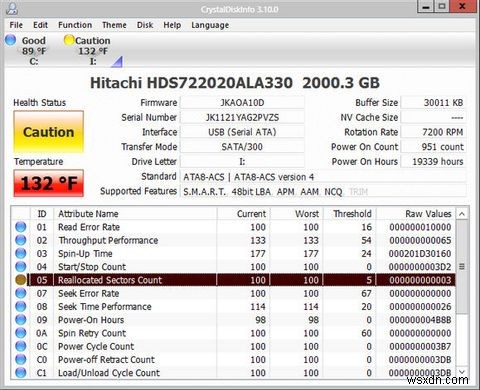
Task: Click status orb for Power-off Retract Count
Action: (21, 360)
